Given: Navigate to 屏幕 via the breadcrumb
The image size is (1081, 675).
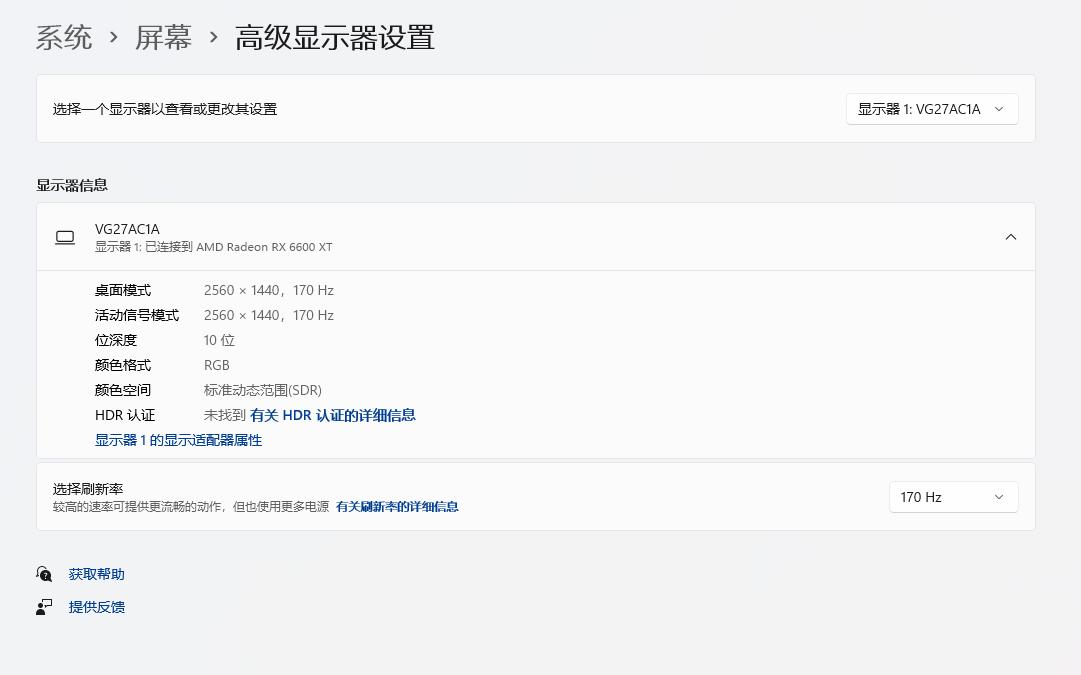Looking at the screenshot, I should click(163, 38).
